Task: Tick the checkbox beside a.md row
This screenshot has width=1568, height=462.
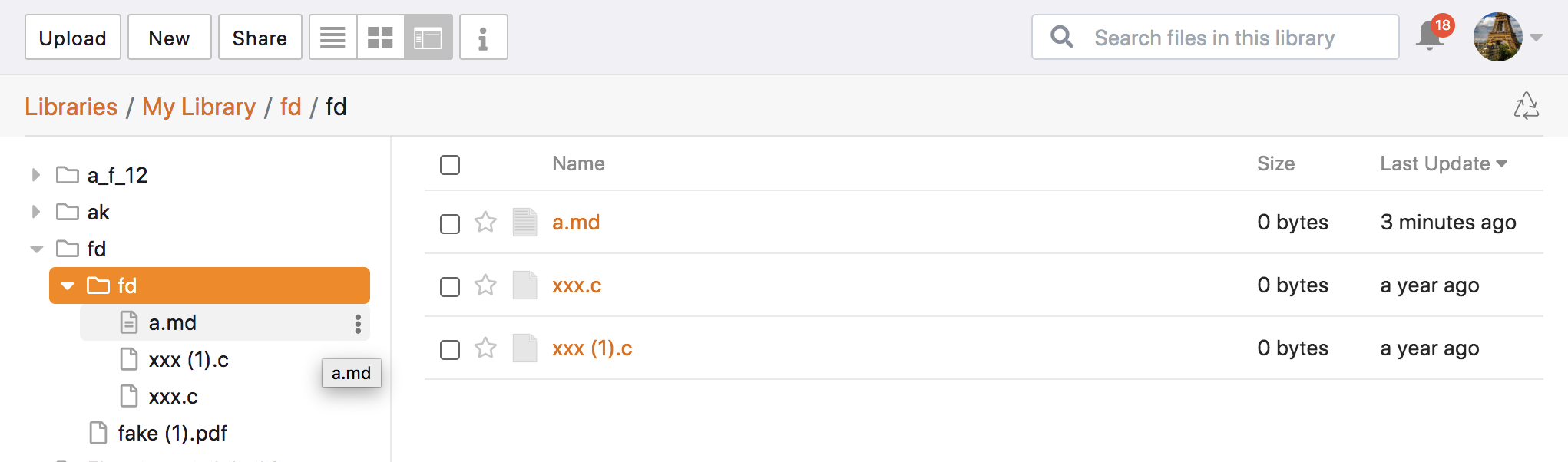Action: 450,224
